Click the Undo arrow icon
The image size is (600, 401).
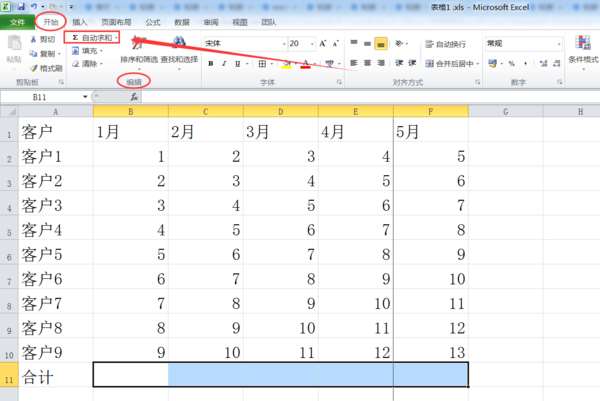point(34,7)
